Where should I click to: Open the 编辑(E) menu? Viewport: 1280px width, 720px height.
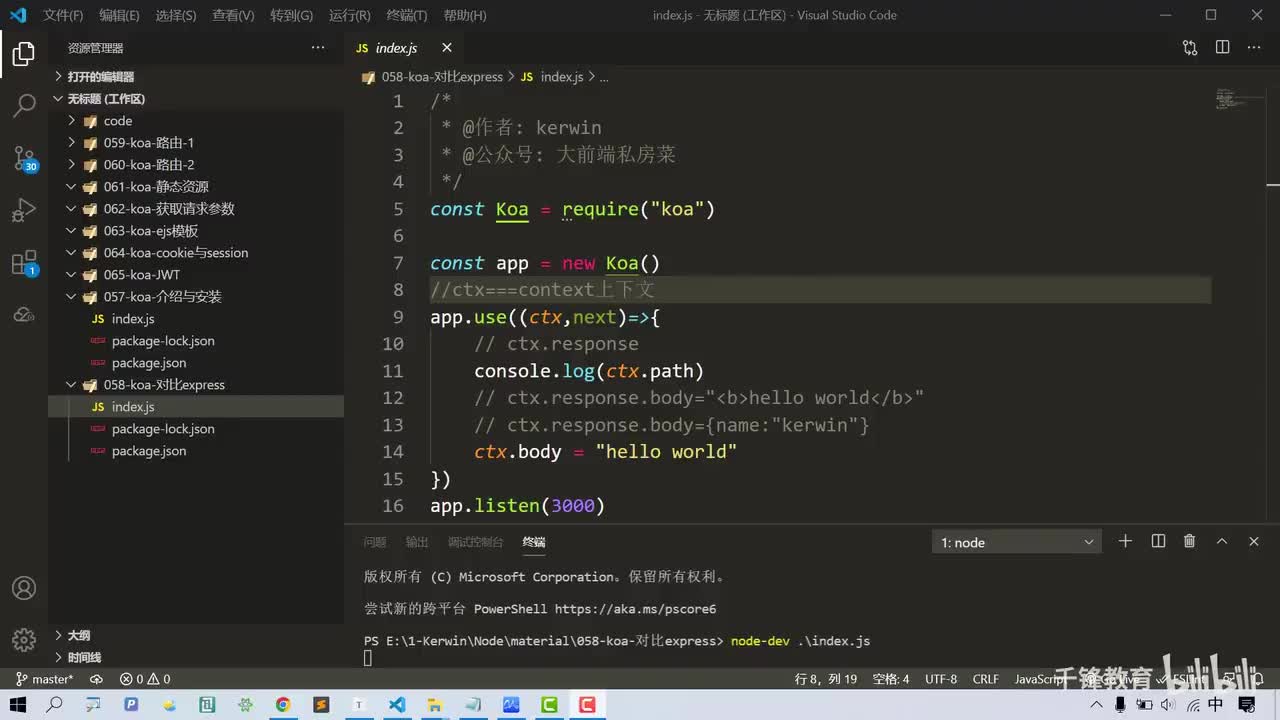point(120,16)
